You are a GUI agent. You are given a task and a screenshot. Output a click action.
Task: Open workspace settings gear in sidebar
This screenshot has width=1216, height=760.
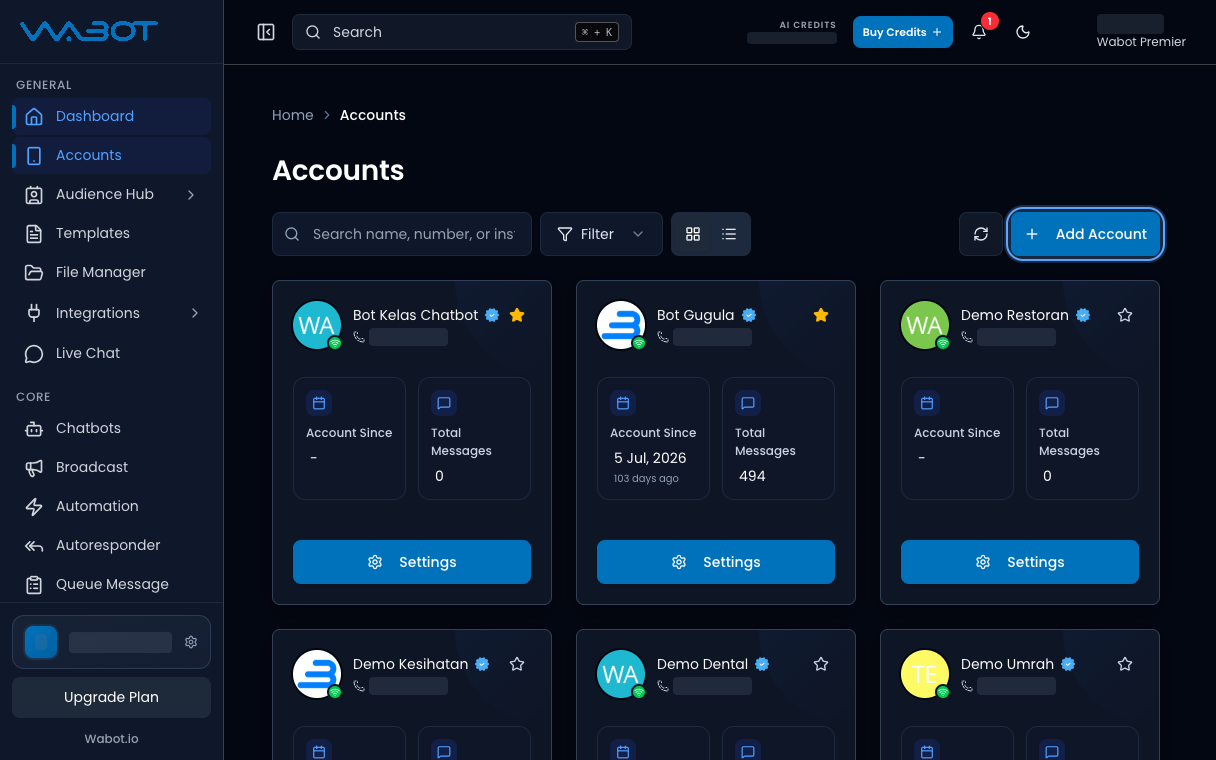pyautogui.click(x=191, y=642)
